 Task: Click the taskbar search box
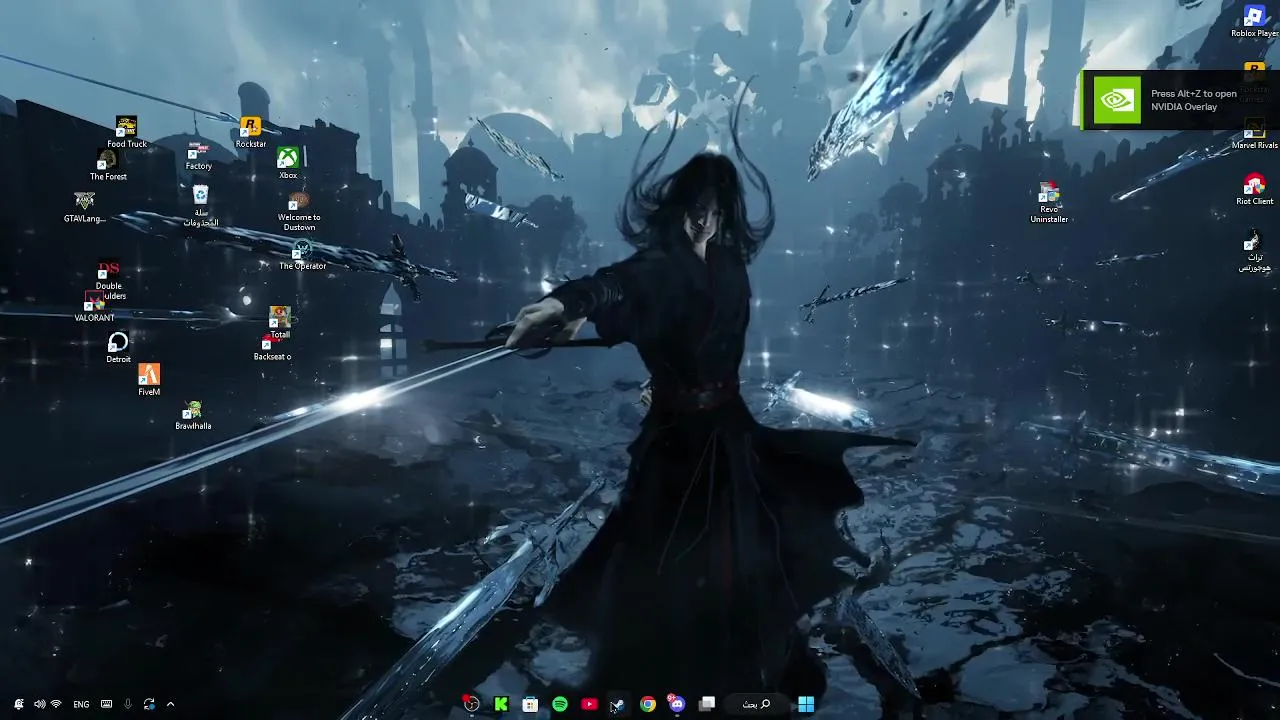tap(755, 704)
